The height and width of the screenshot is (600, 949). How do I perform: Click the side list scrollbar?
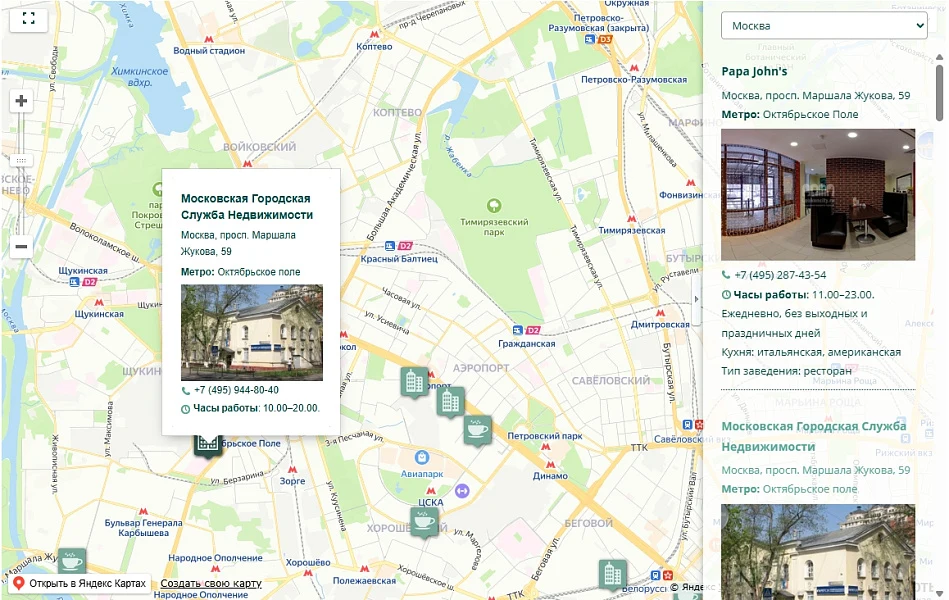click(939, 91)
